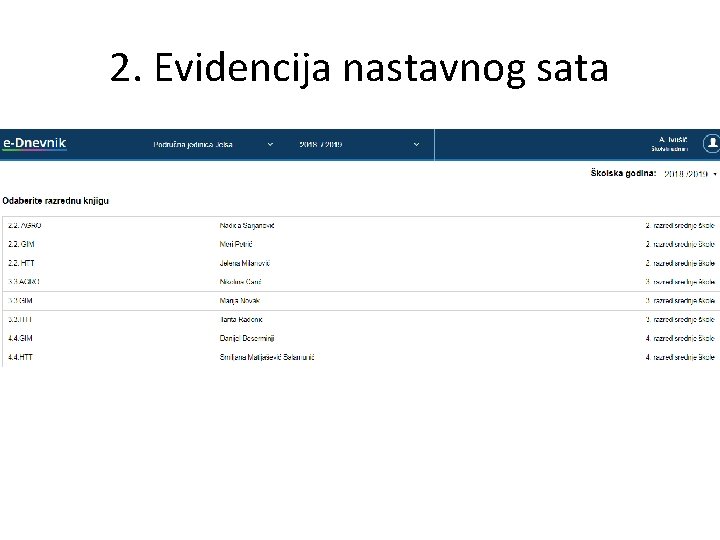Click grade level text in 2.2. GIM row
The height and width of the screenshot is (540, 720).
(x=680, y=244)
